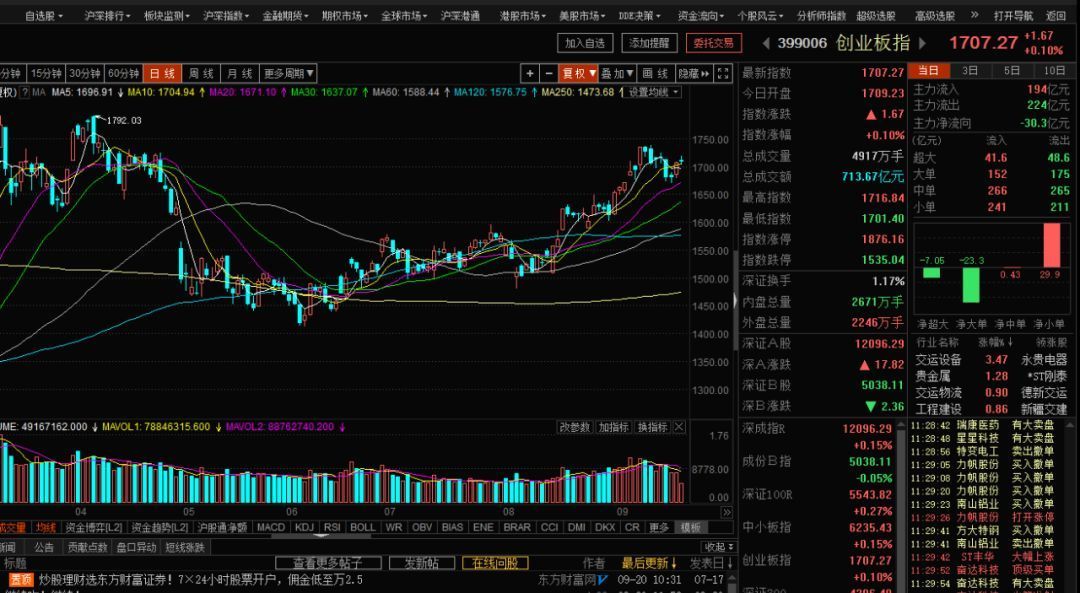
Task: Expand more top menu items with » icon
Action: (x=977, y=16)
